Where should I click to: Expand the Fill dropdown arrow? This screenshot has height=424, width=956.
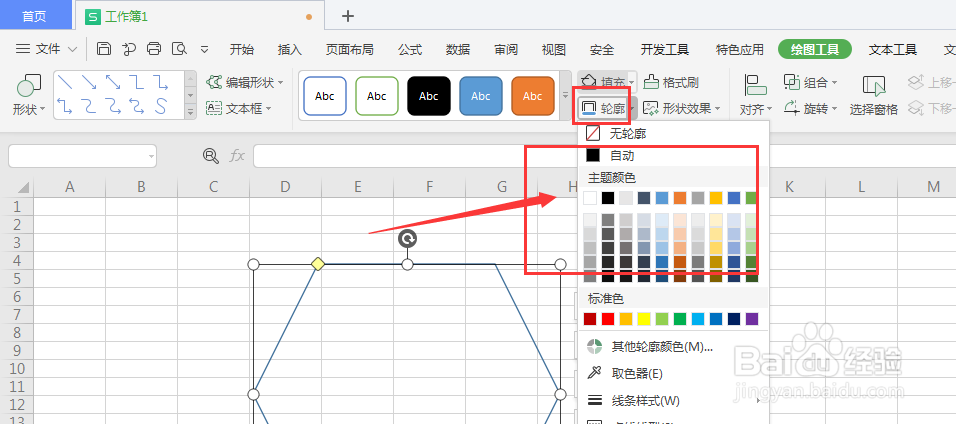(632, 82)
